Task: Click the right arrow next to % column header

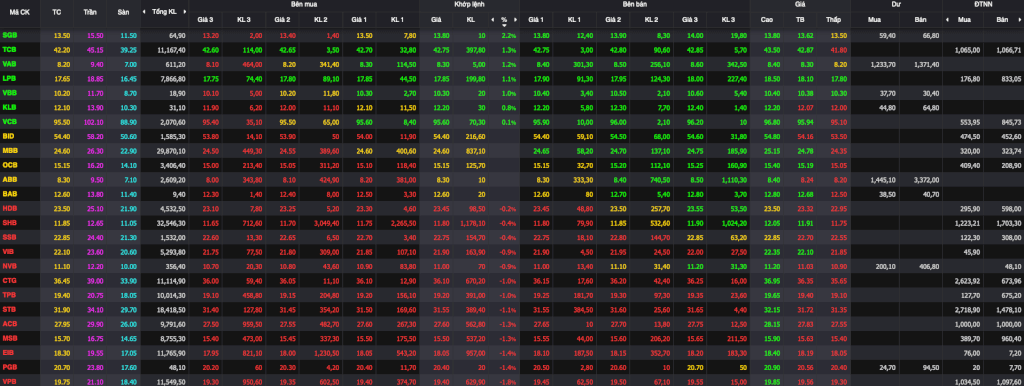Action: (x=514, y=20)
